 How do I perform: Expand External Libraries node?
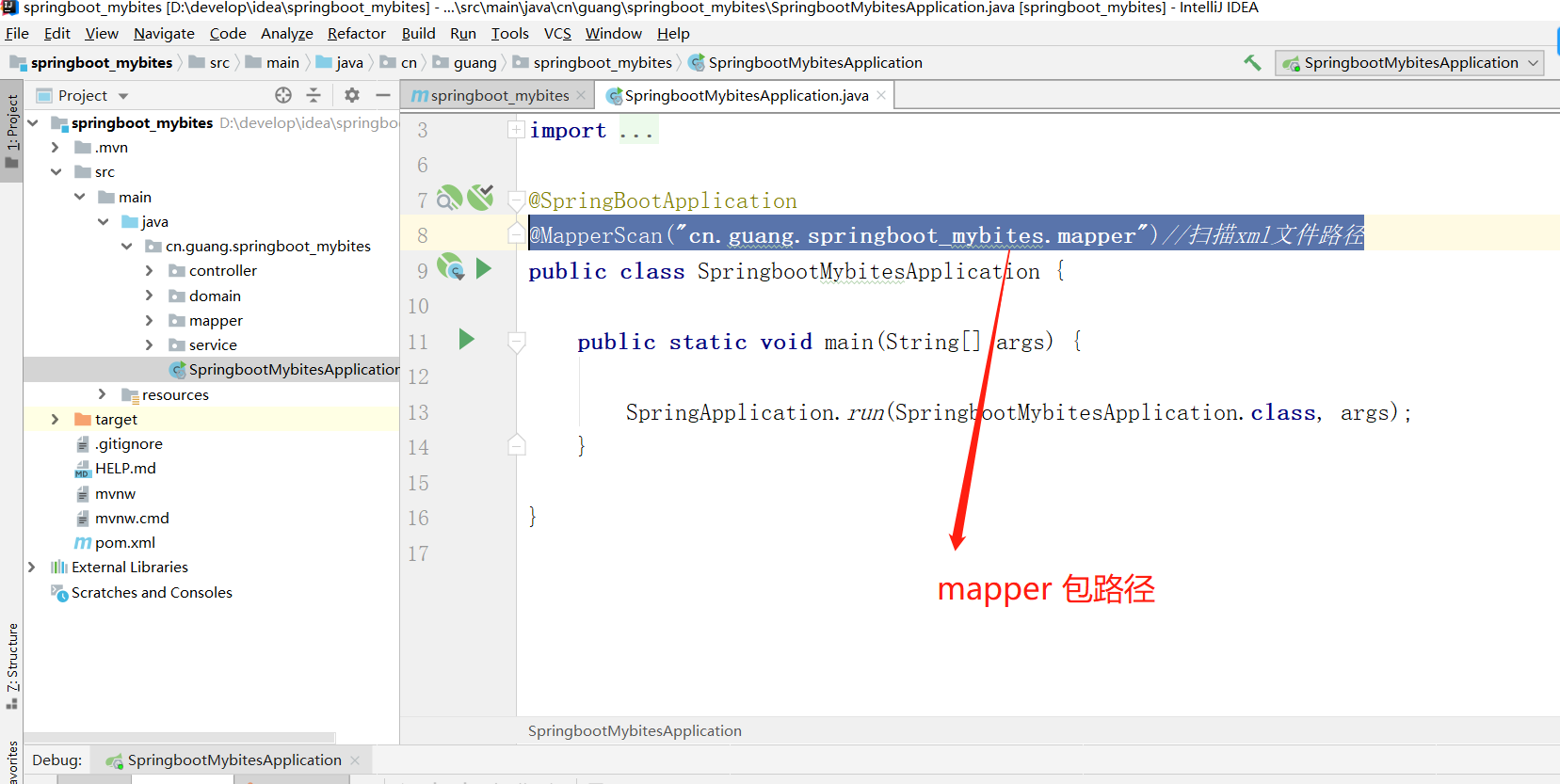pos(32,567)
